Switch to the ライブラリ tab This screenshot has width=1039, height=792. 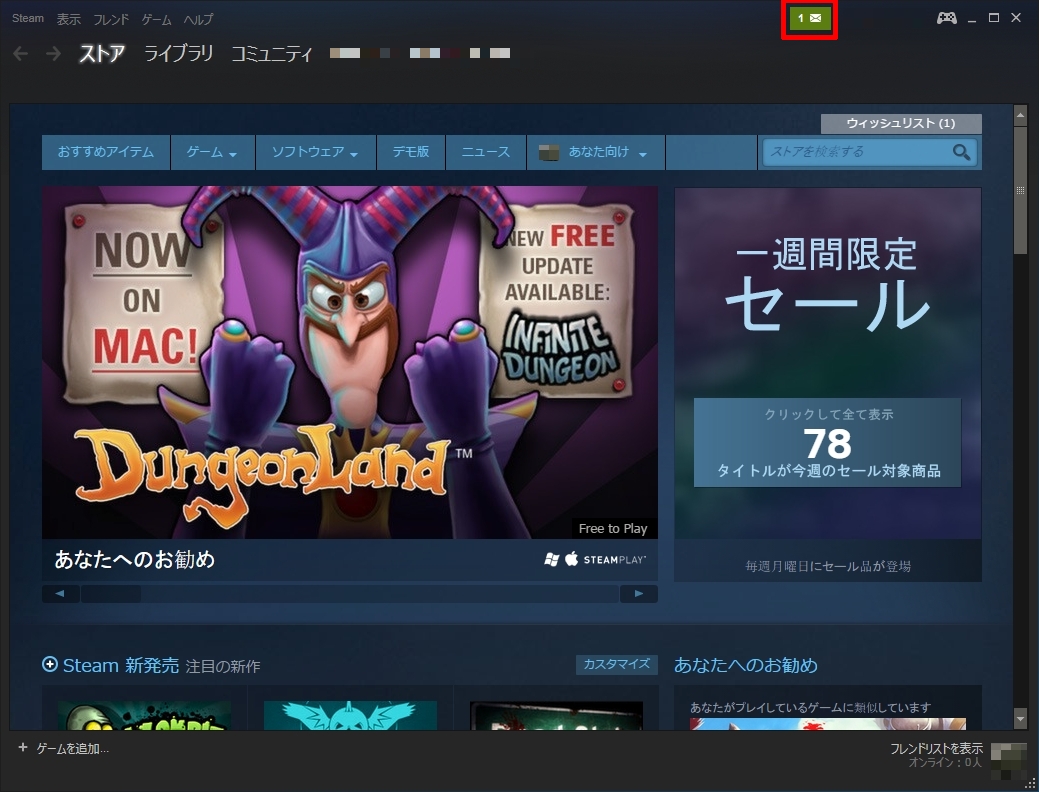pyautogui.click(x=179, y=54)
